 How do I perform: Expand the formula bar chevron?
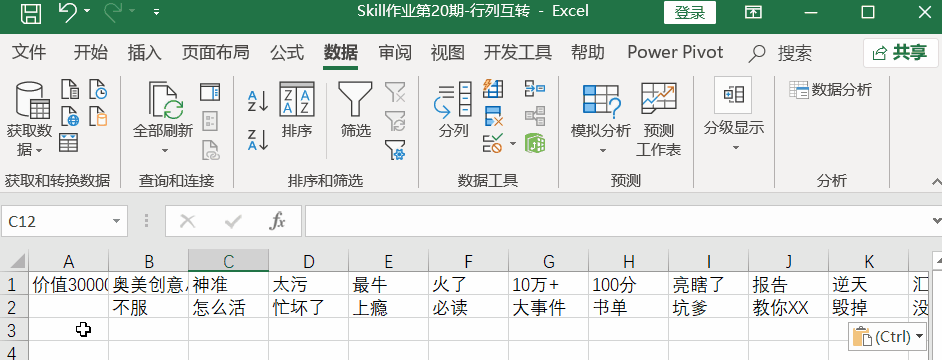[936, 222]
